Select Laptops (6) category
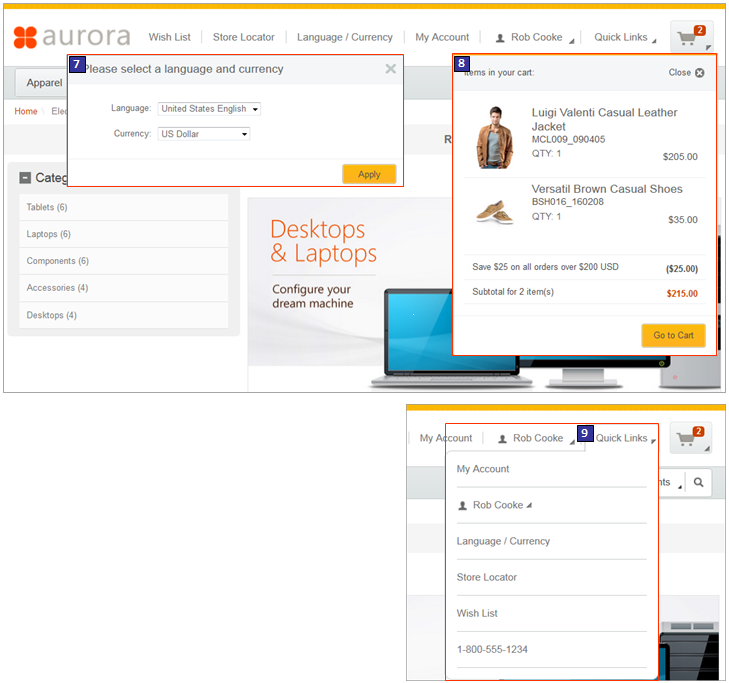The width and height of the screenshot is (729, 683). [124, 234]
